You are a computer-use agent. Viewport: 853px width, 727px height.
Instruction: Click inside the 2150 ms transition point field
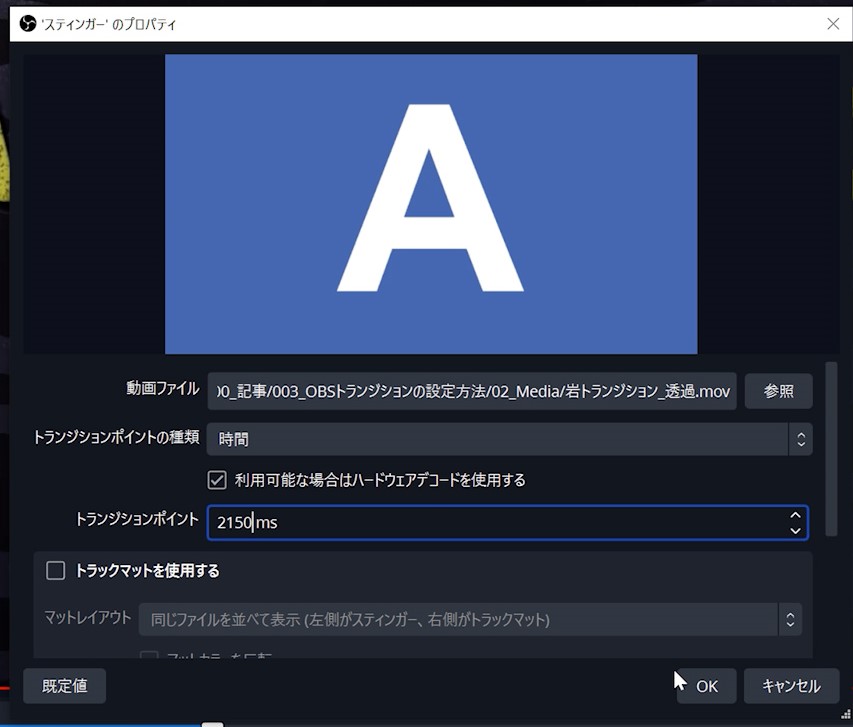[400, 522]
